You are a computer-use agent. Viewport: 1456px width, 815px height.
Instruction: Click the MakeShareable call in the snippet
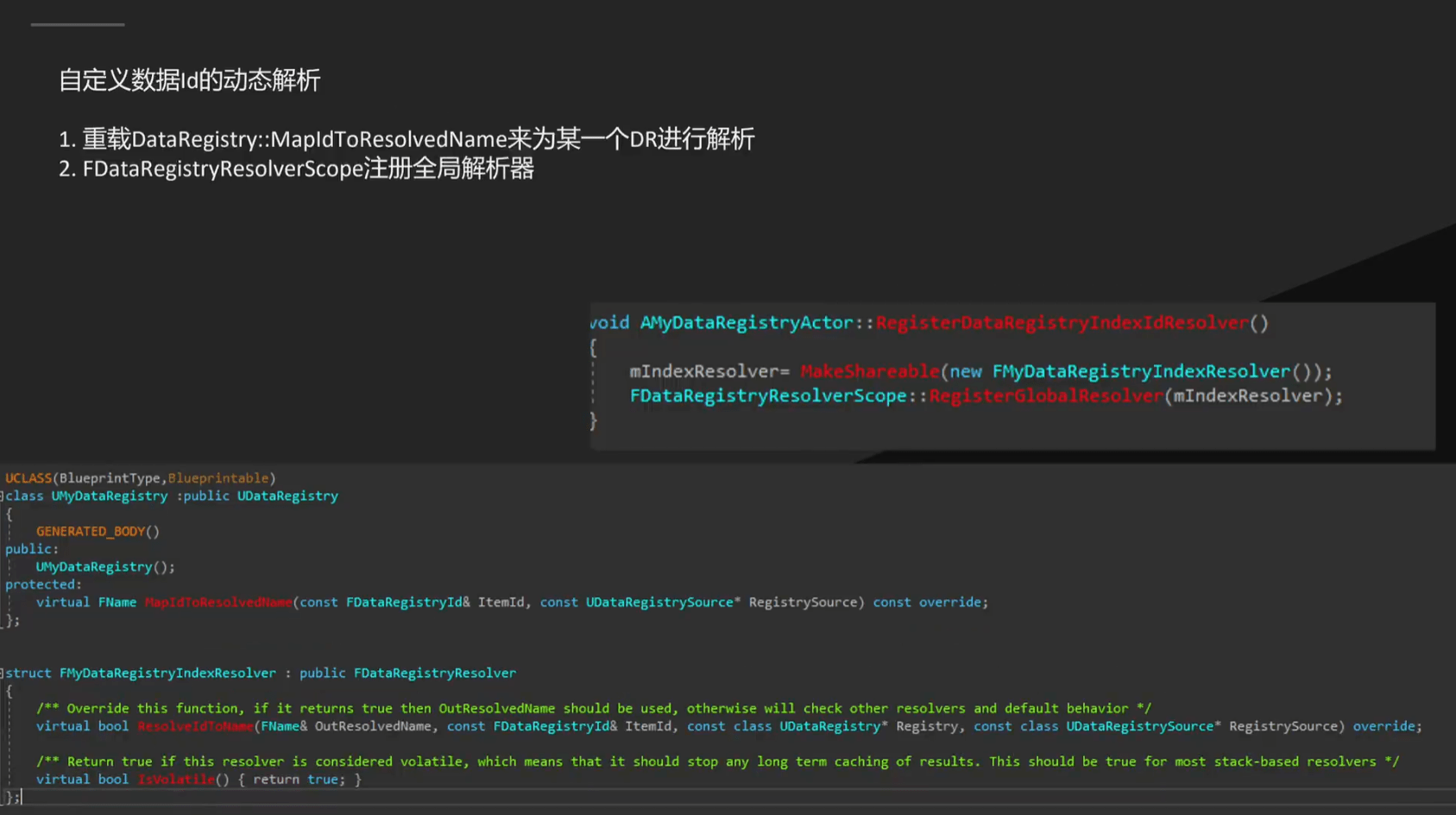click(x=869, y=371)
